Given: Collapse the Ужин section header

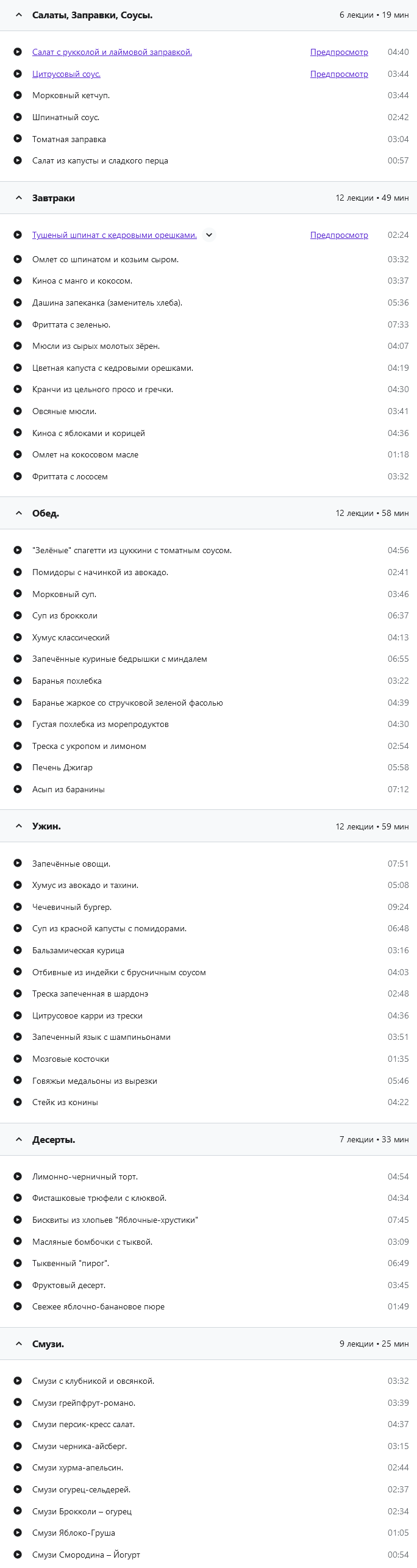Looking at the screenshot, I should [x=19, y=826].
